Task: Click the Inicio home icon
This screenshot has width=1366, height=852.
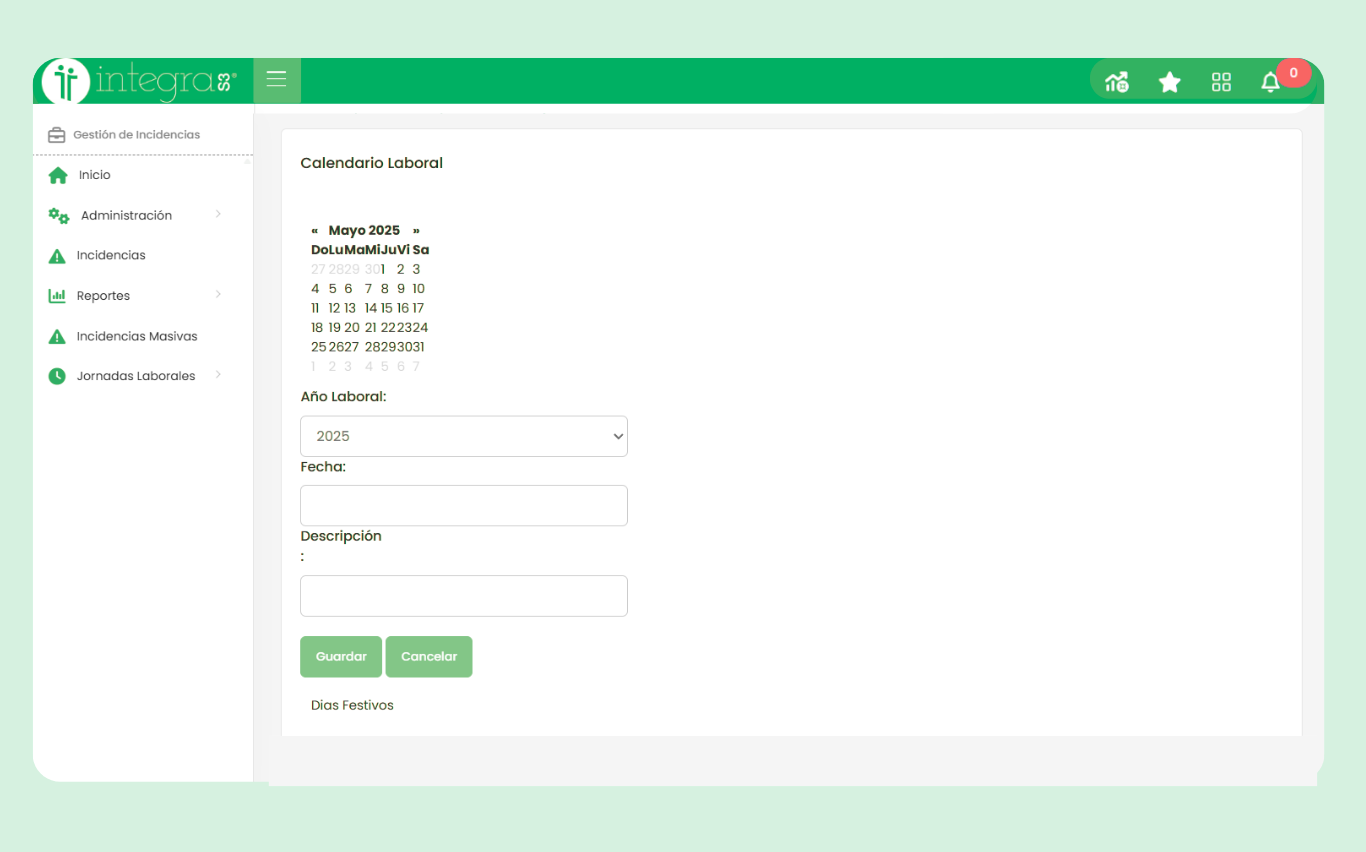Action: point(58,175)
